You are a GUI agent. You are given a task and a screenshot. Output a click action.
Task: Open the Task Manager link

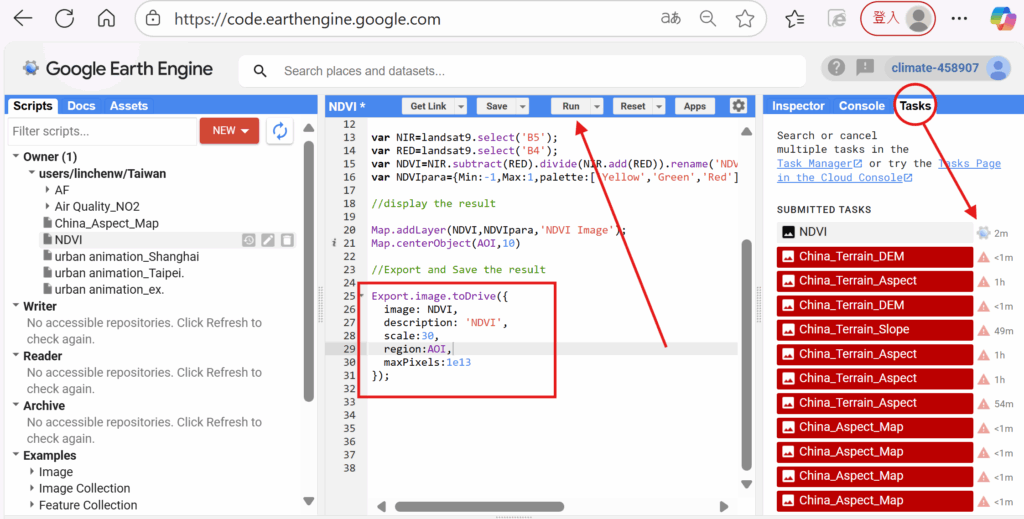[819, 163]
